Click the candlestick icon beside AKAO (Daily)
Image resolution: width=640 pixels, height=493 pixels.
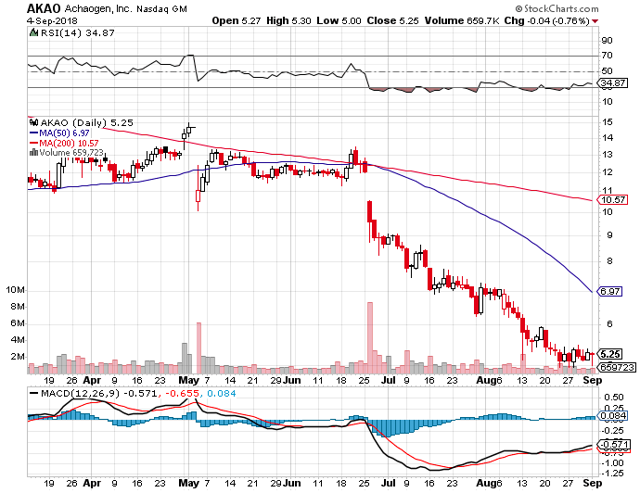pos(34,122)
